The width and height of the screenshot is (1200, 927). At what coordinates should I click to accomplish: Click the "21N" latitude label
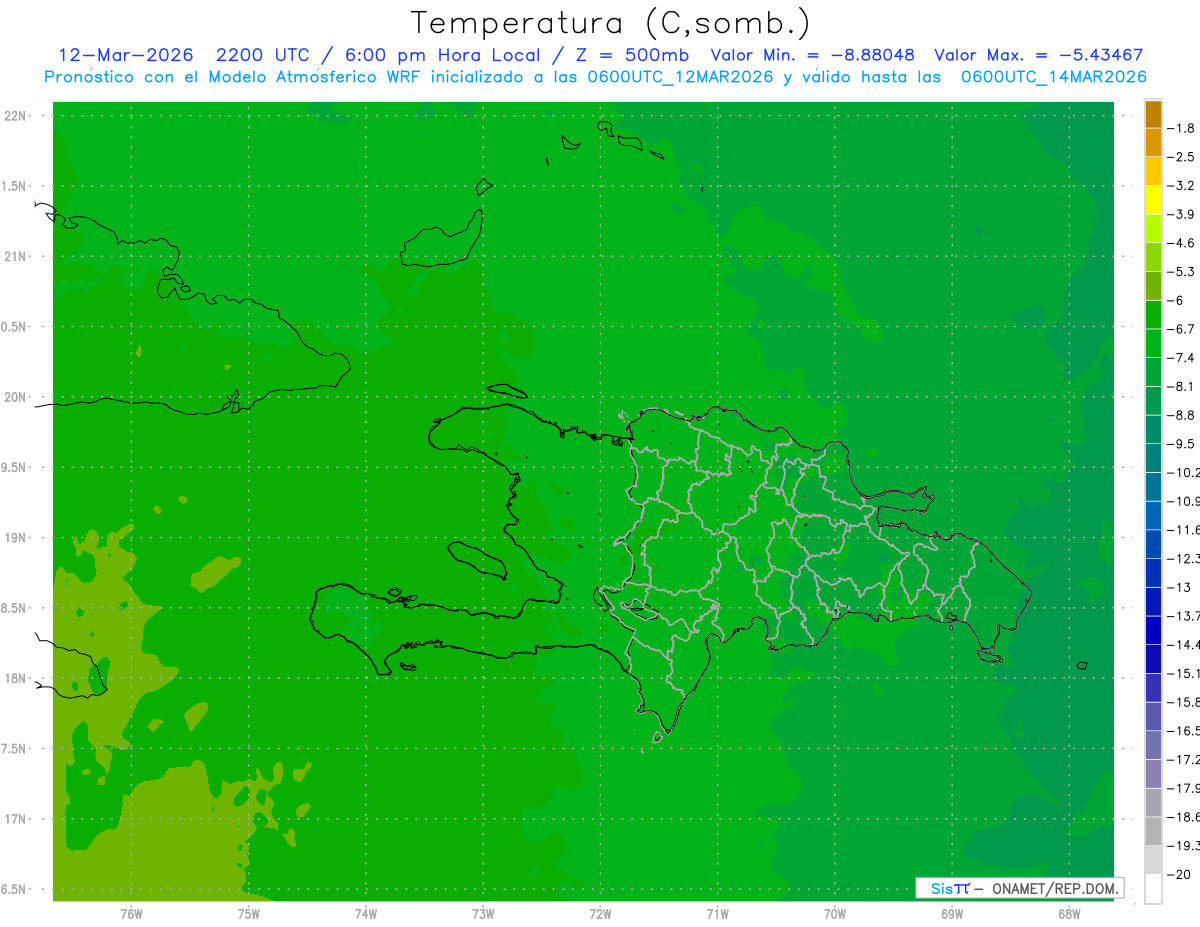(x=15, y=256)
